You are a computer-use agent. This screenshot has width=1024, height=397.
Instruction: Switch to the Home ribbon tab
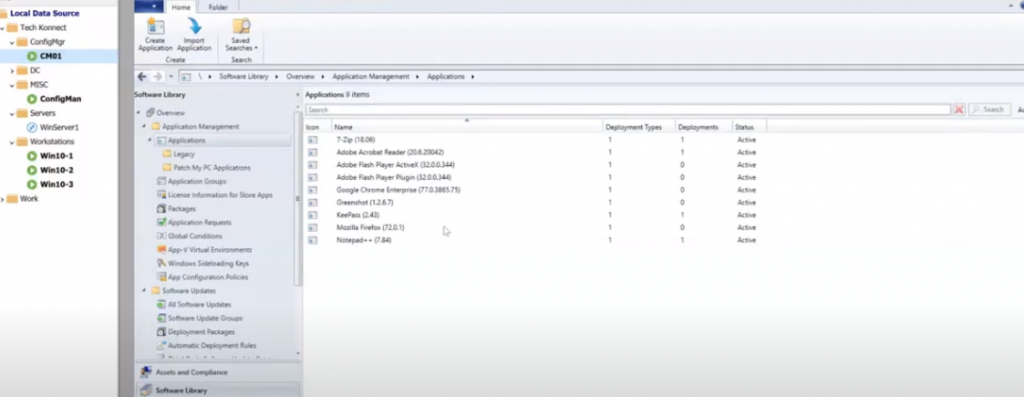[181, 7]
